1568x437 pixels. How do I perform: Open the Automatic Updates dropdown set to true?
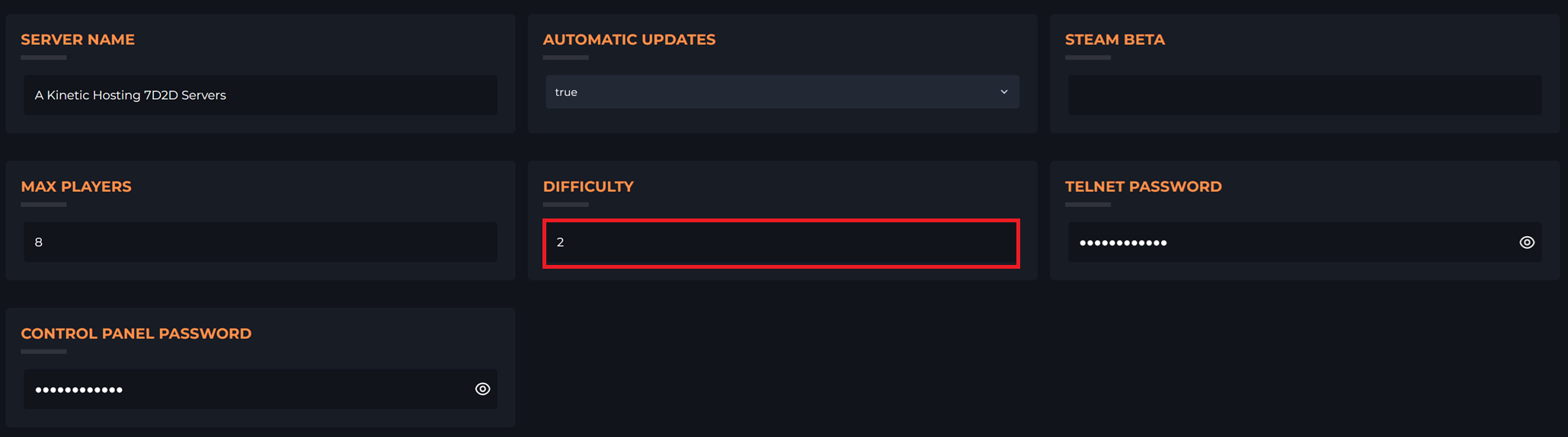[782, 92]
